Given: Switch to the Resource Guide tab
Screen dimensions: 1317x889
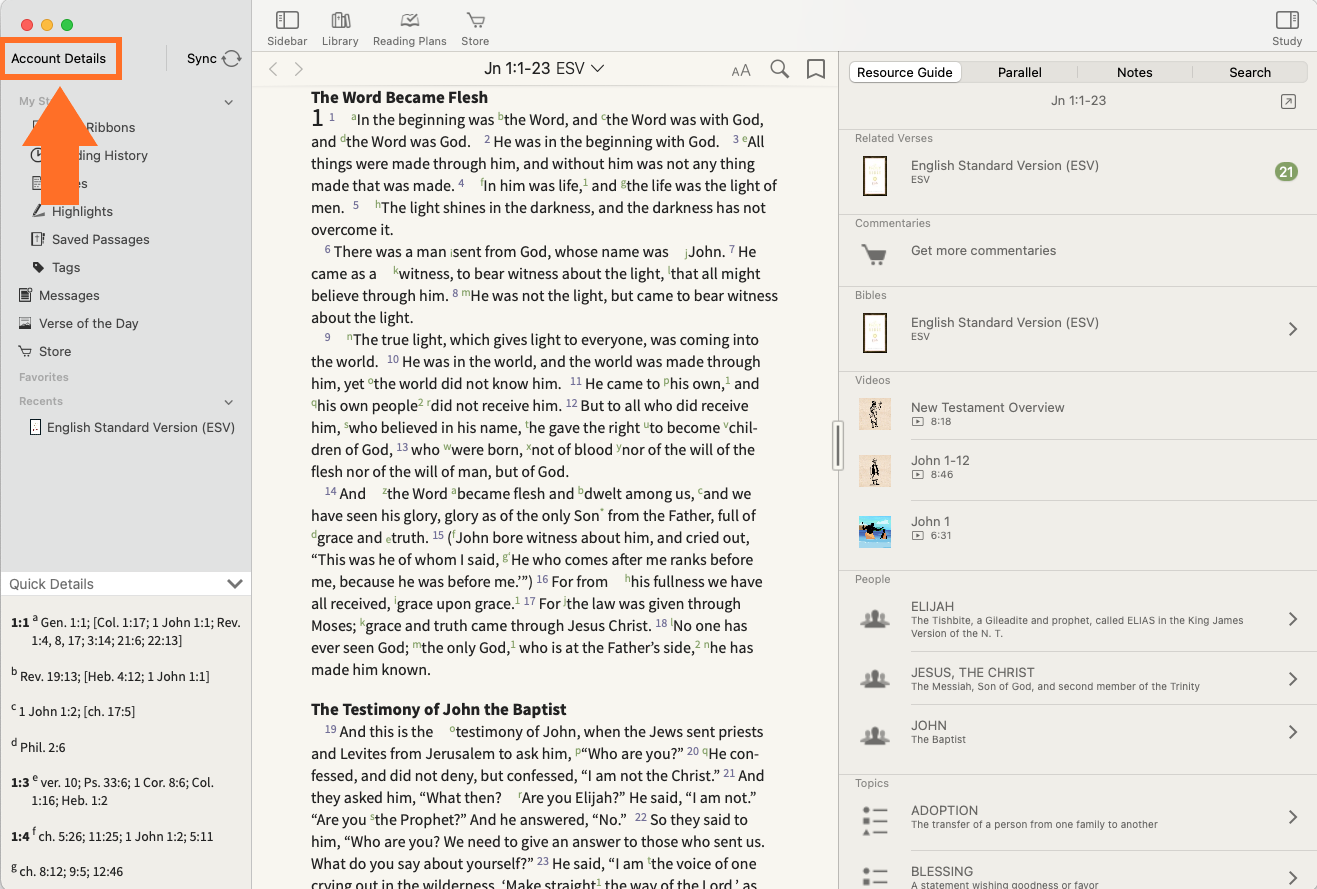Looking at the screenshot, I should tap(905, 72).
